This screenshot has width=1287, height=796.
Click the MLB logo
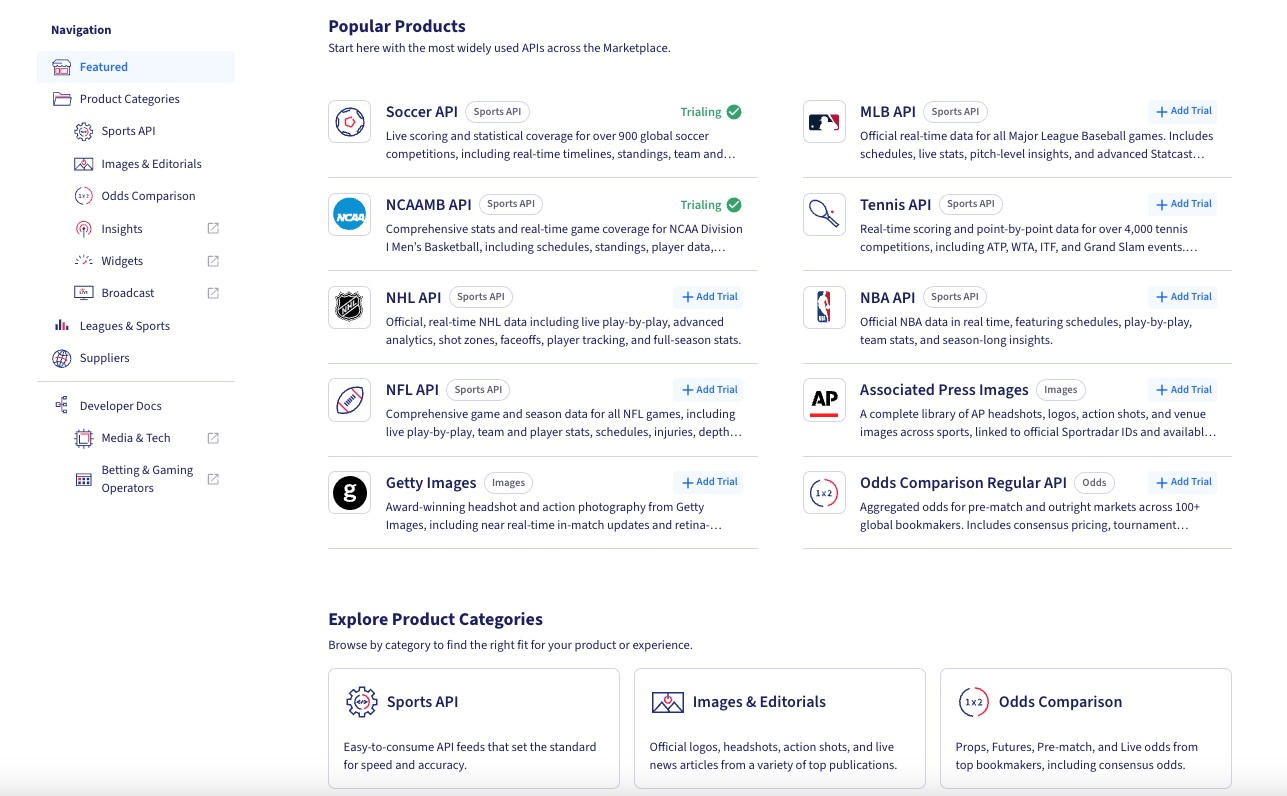pyautogui.click(x=824, y=122)
